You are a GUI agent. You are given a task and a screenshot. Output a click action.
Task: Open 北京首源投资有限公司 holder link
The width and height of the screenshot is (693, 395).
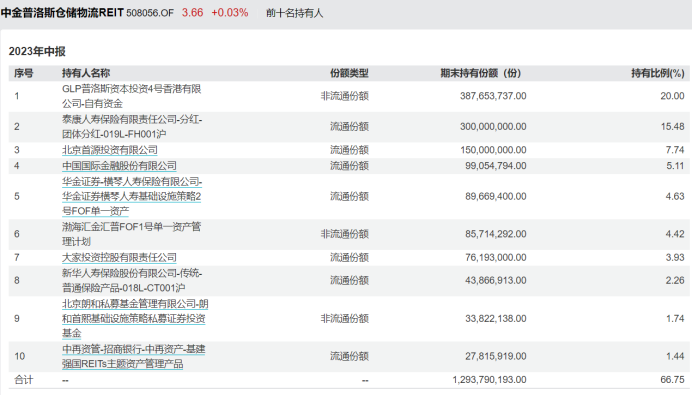point(110,150)
